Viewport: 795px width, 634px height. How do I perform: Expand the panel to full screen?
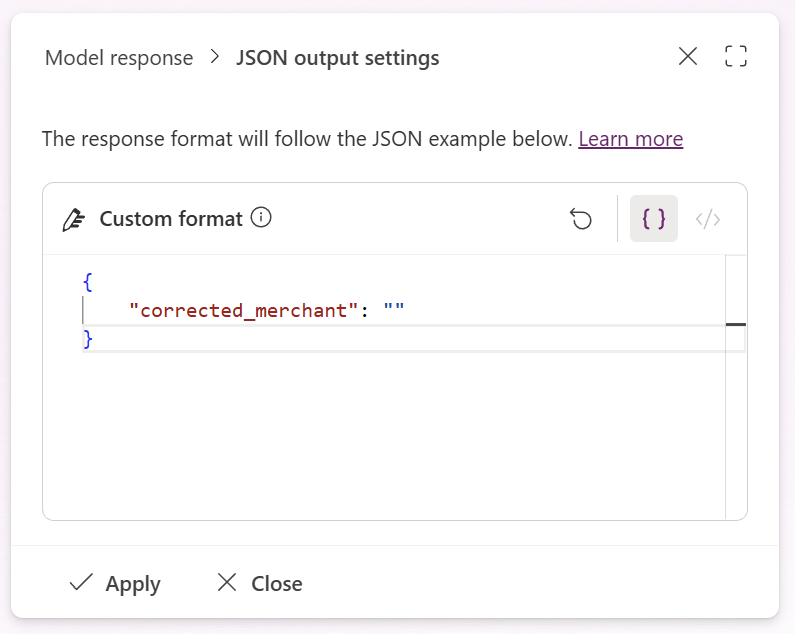point(736,57)
